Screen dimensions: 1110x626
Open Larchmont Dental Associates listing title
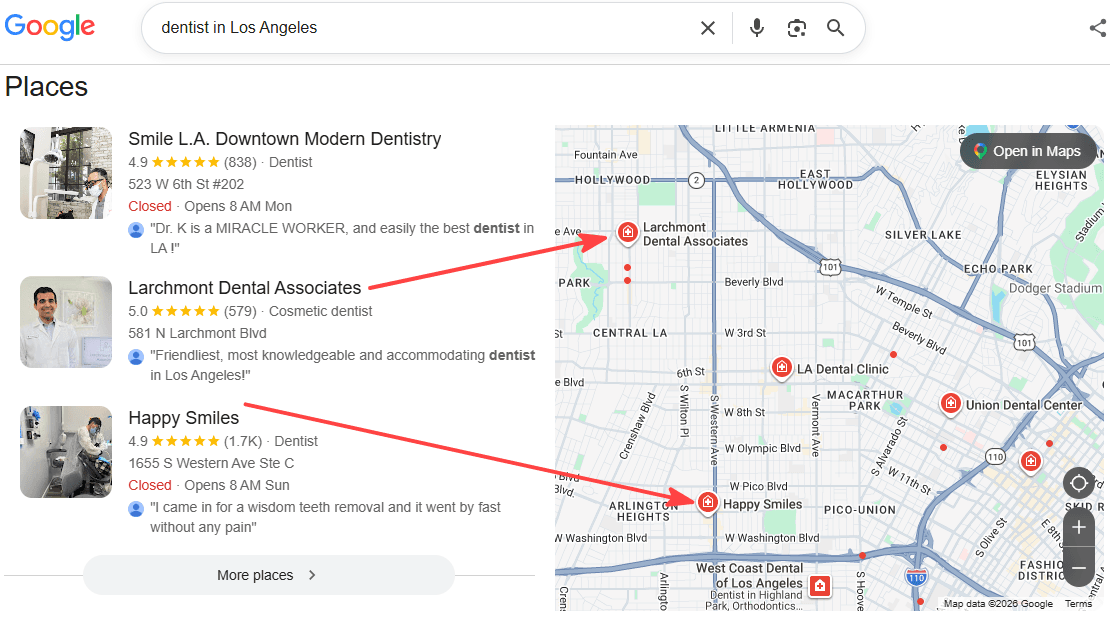(244, 288)
